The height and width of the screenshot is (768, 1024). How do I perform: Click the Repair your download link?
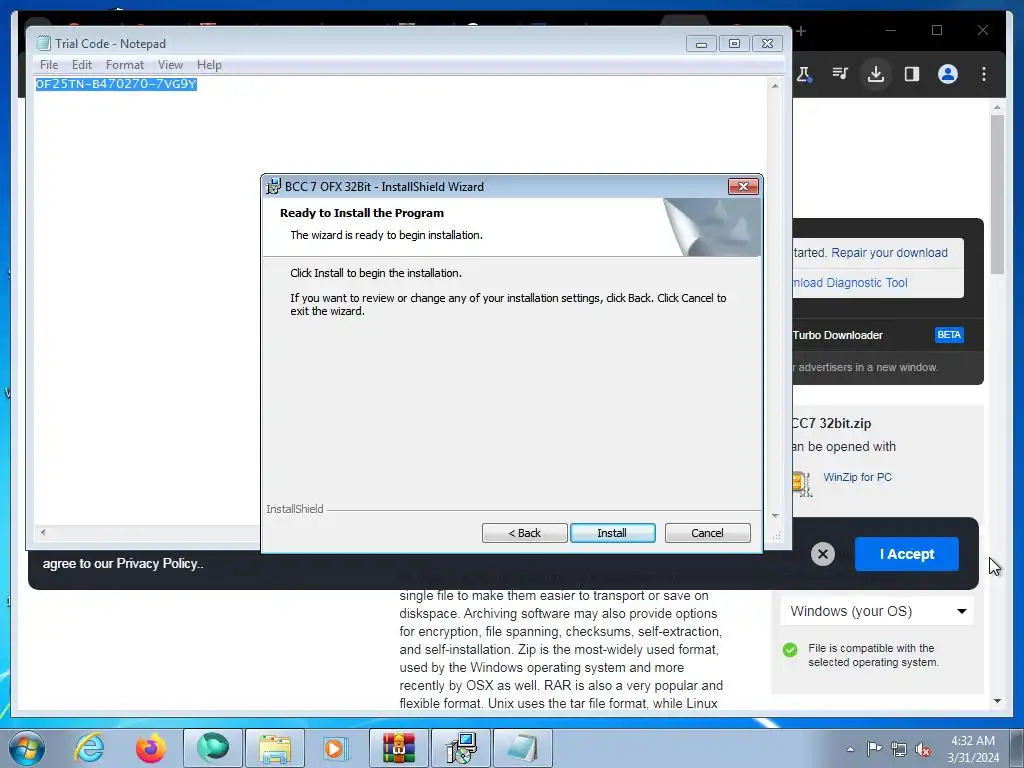pos(889,253)
